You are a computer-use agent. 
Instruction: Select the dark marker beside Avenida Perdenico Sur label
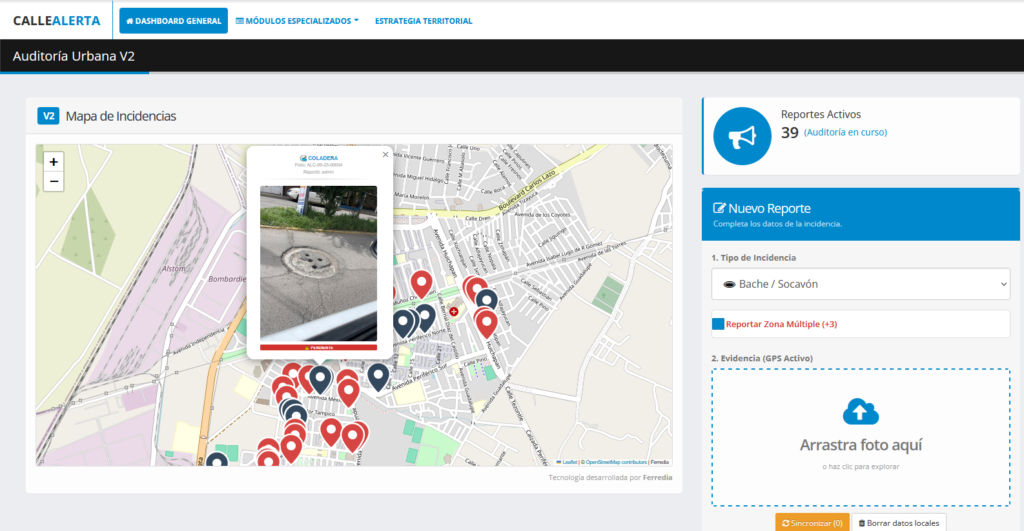(x=378, y=376)
